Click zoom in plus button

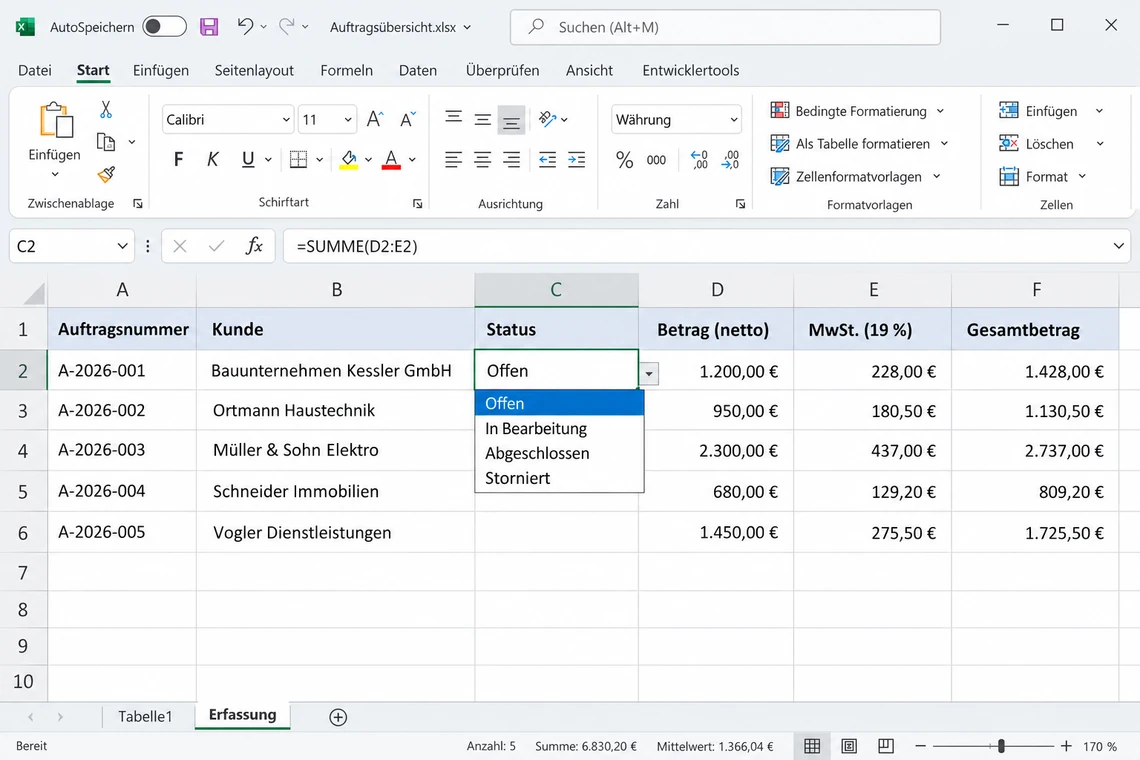[x=1066, y=746]
